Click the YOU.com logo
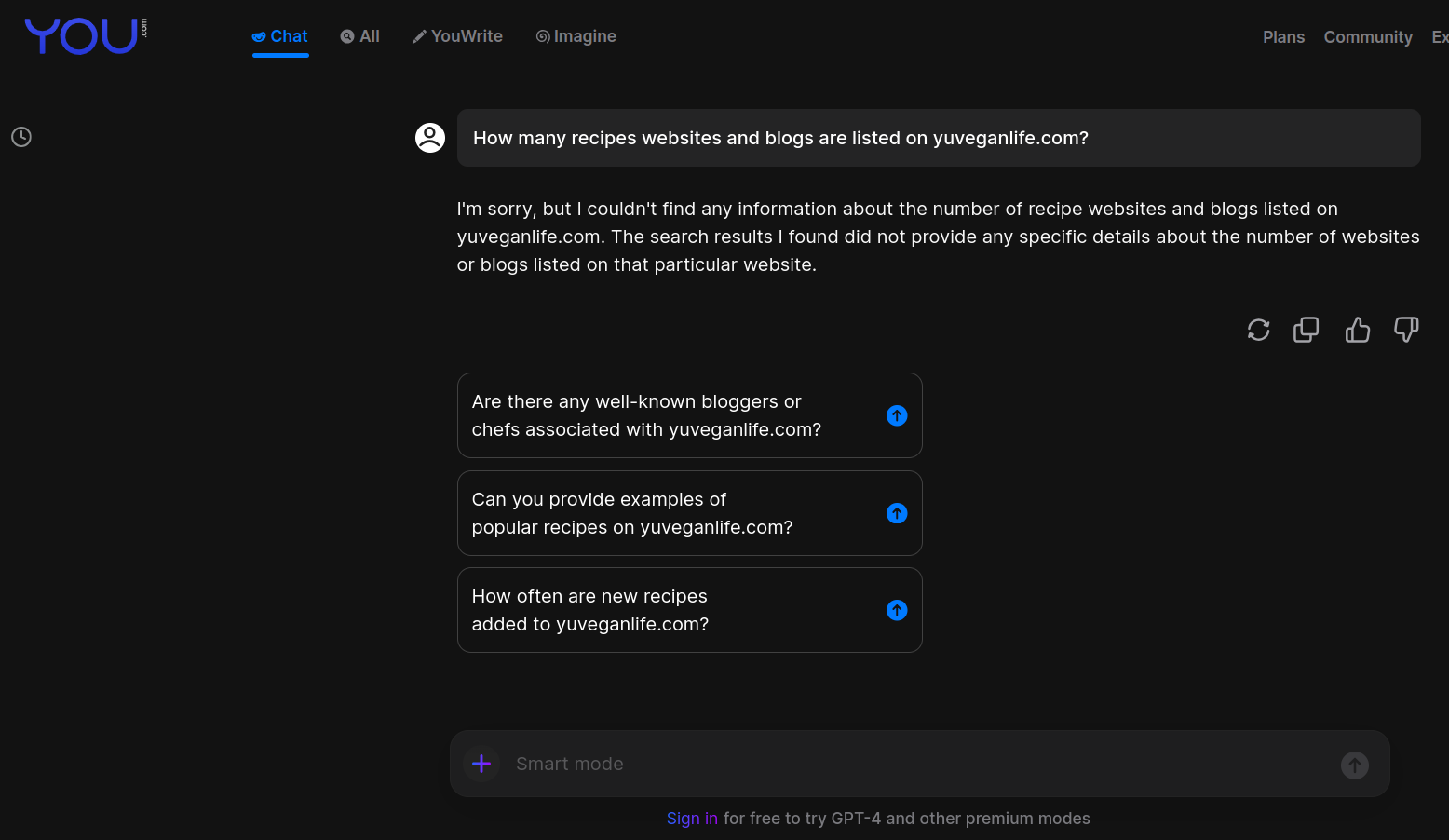Image resolution: width=1449 pixels, height=840 pixels. (86, 36)
